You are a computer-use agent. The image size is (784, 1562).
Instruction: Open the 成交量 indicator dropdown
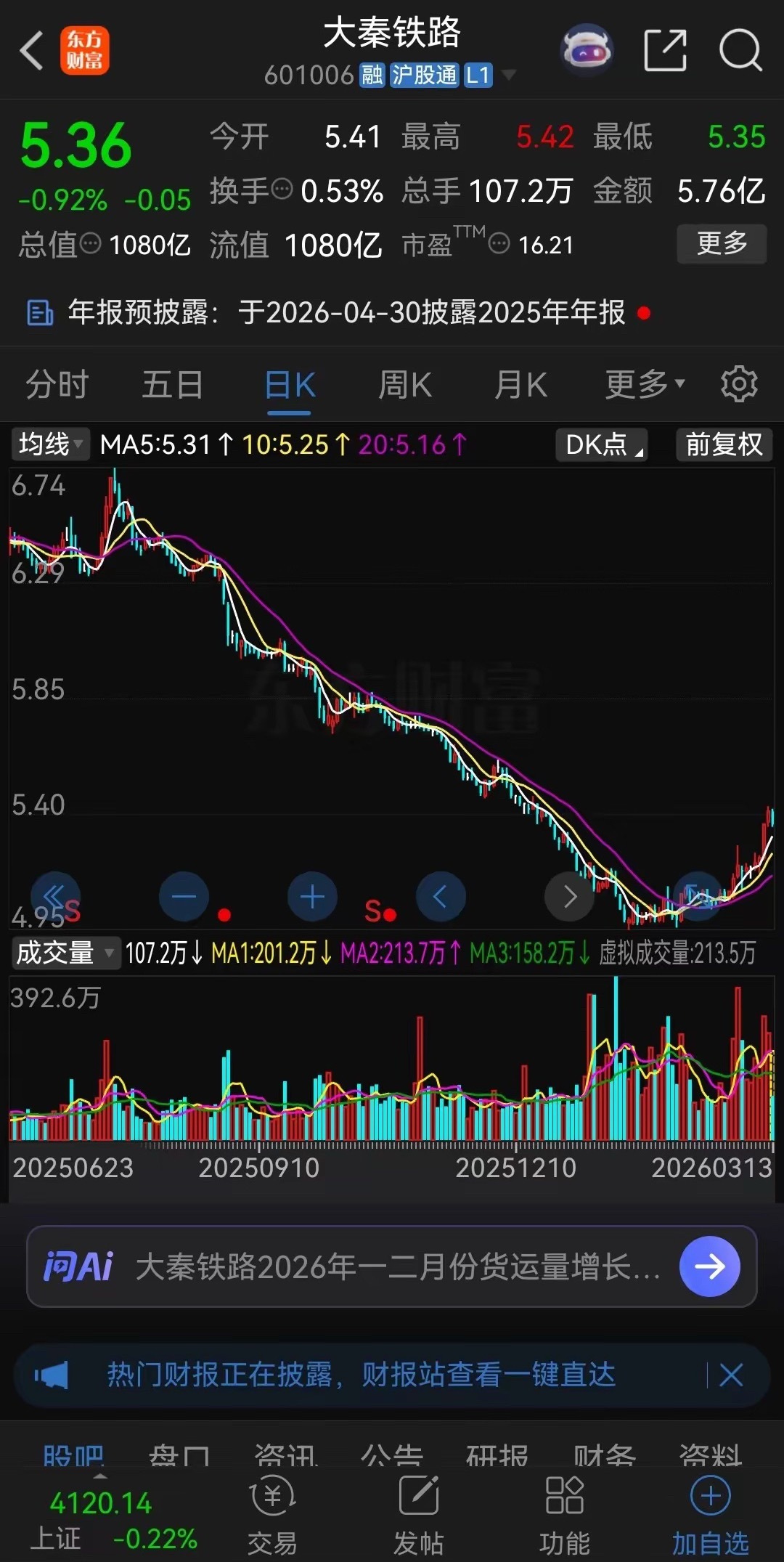tap(65, 952)
